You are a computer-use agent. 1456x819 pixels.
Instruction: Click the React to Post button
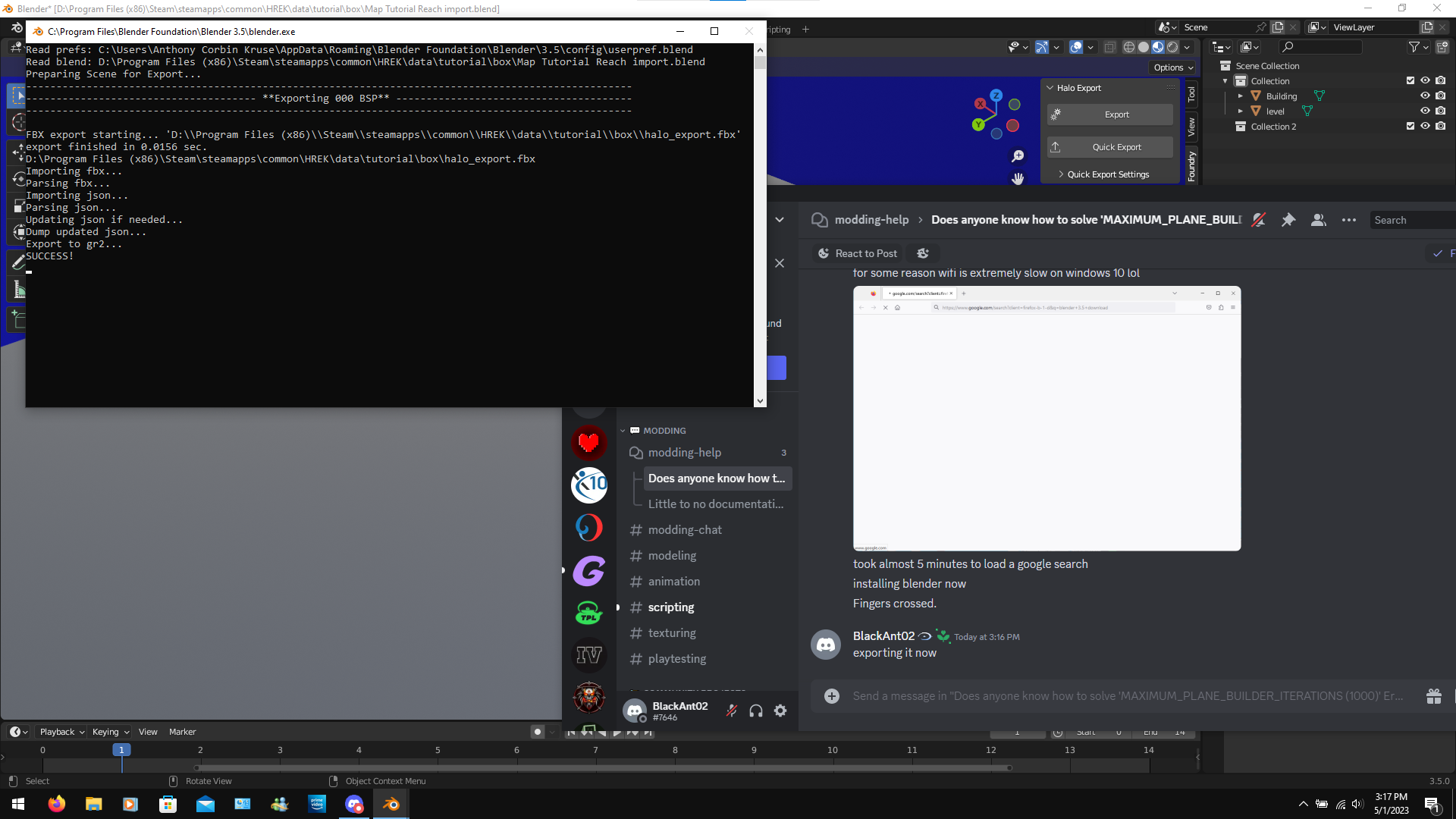857,253
